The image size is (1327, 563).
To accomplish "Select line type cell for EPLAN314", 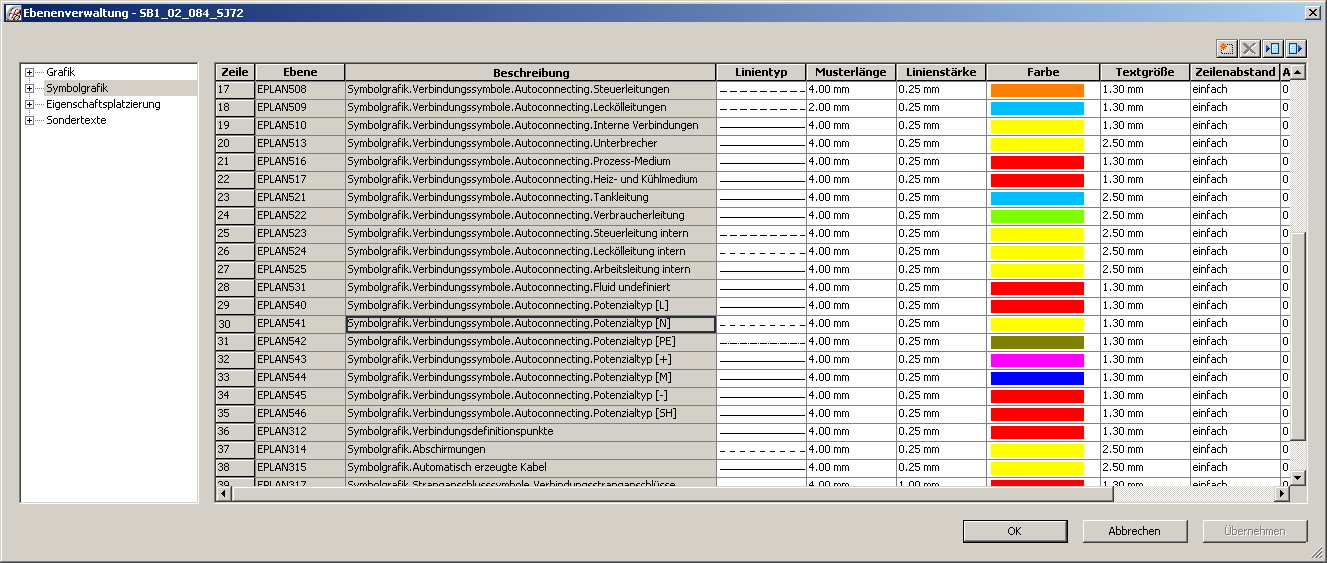I will 761,450.
